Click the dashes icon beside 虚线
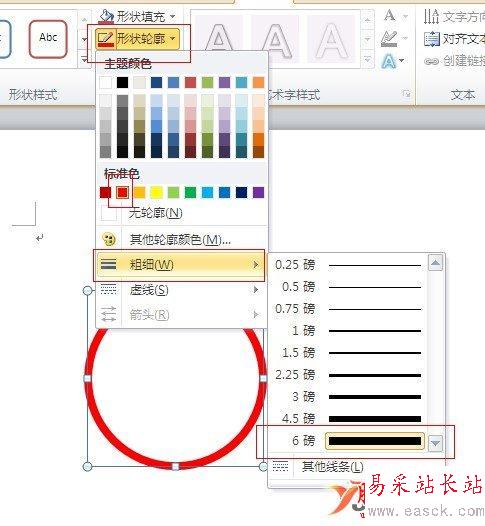The width and height of the screenshot is (485, 526). pos(108,290)
